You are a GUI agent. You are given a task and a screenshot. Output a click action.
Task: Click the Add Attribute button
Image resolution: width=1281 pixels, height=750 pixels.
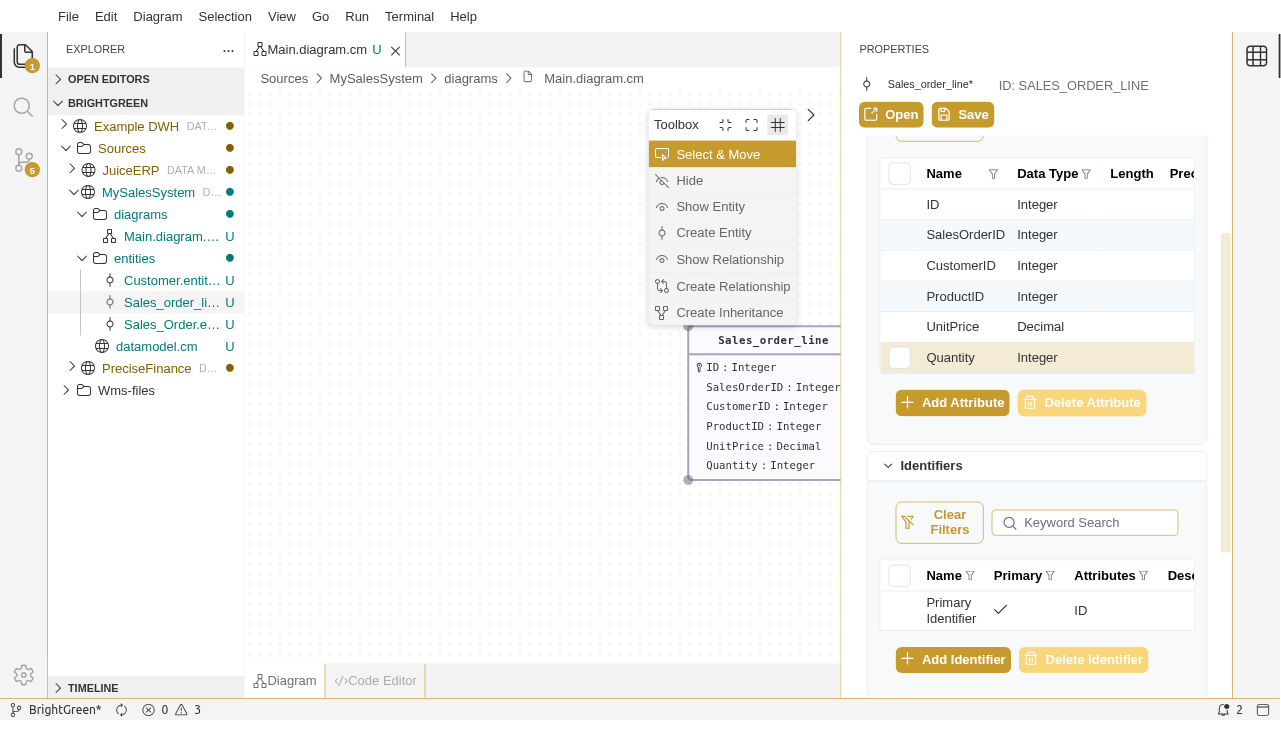point(952,403)
